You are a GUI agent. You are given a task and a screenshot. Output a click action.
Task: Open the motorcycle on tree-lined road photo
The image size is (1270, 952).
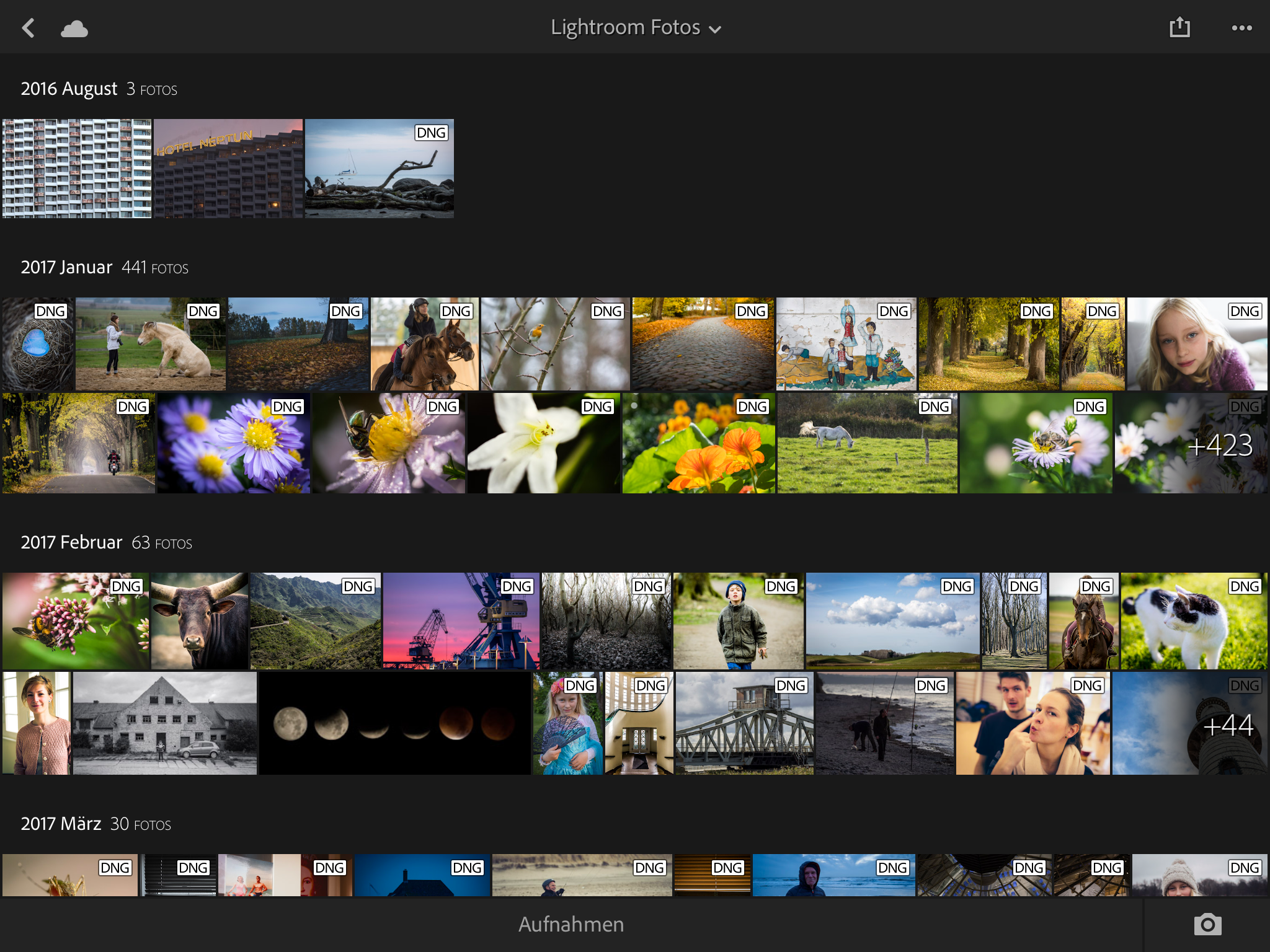point(79,443)
